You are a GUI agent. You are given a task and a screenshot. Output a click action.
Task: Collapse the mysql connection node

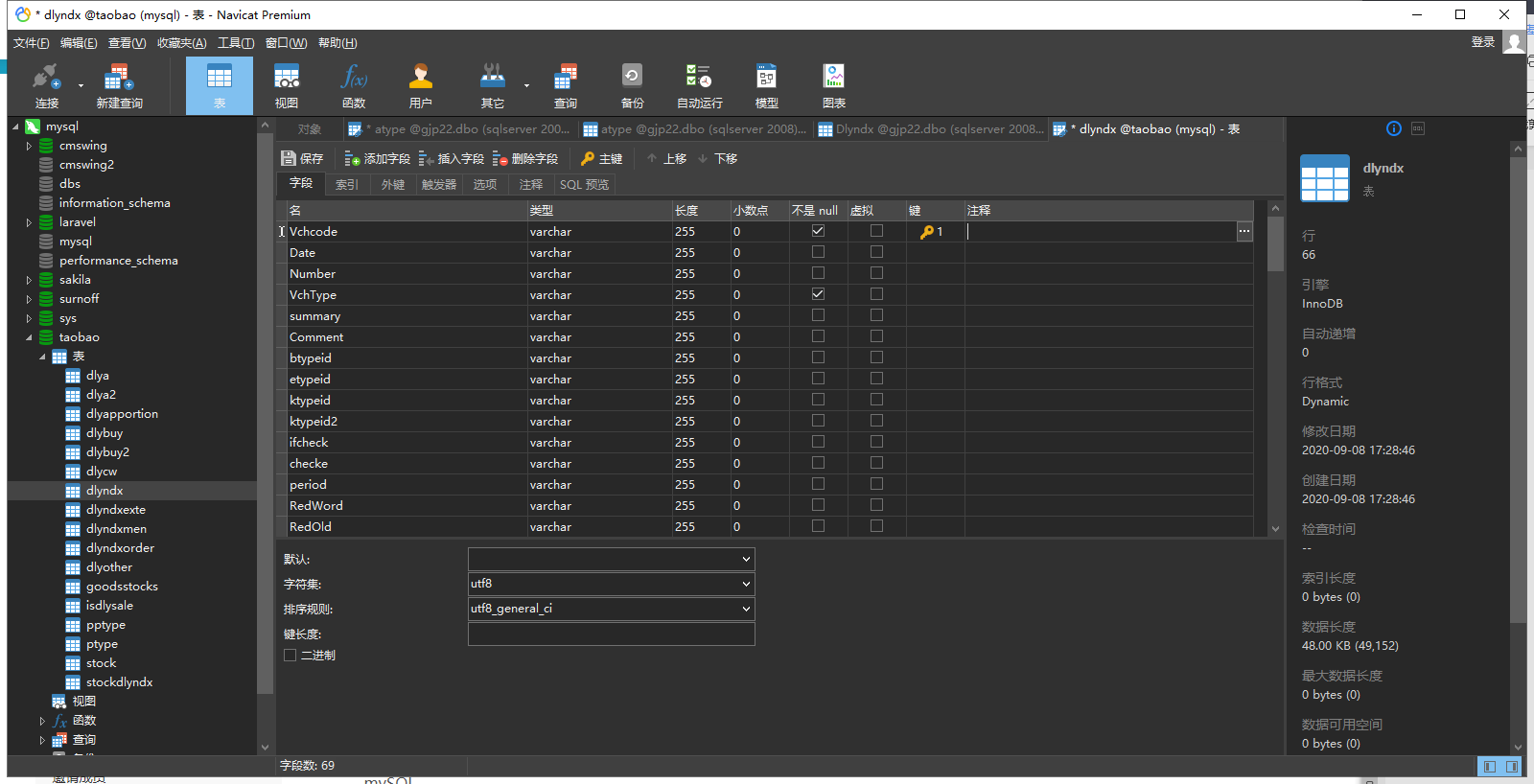pyautogui.click(x=15, y=127)
